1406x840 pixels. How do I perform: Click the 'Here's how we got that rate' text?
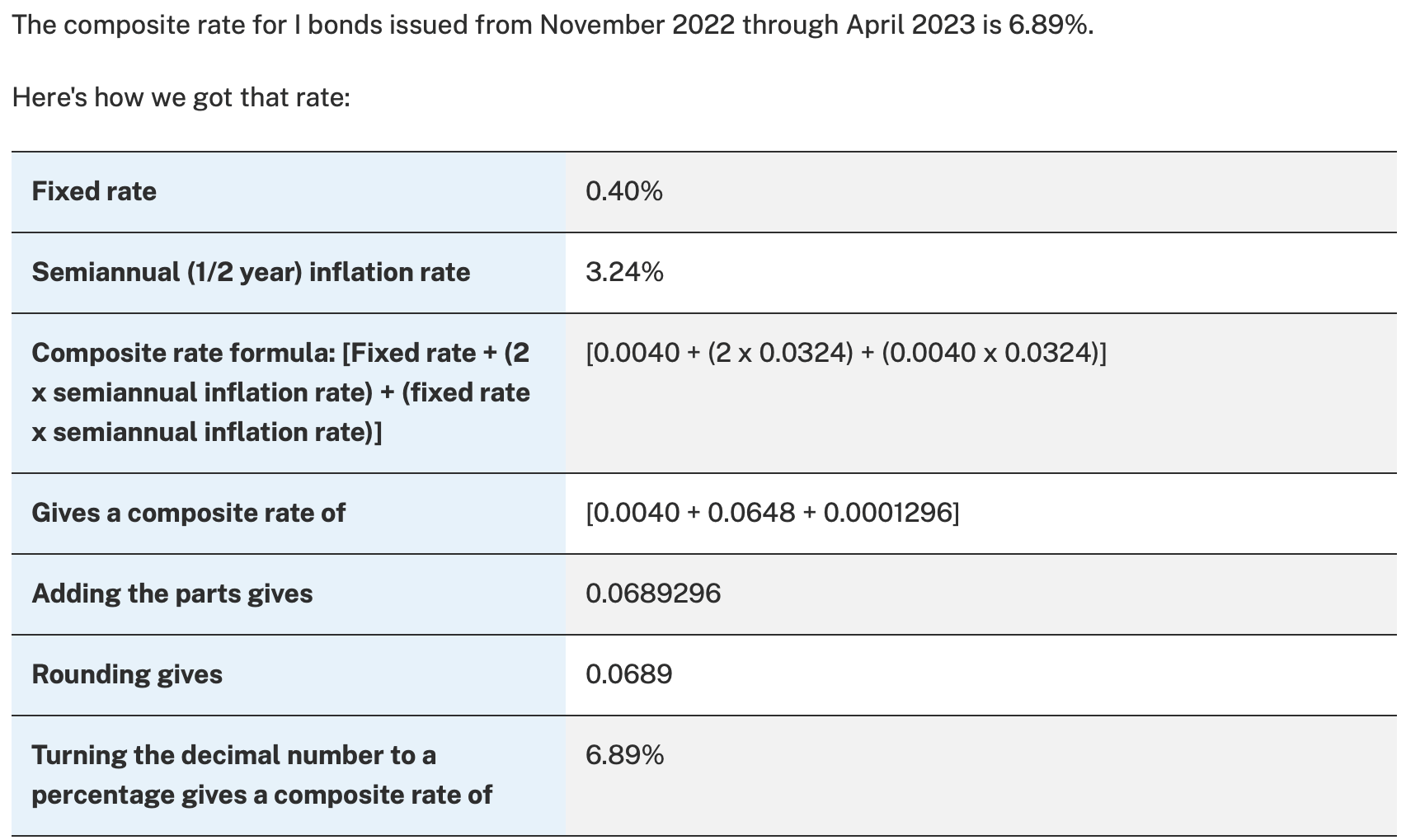point(181,97)
